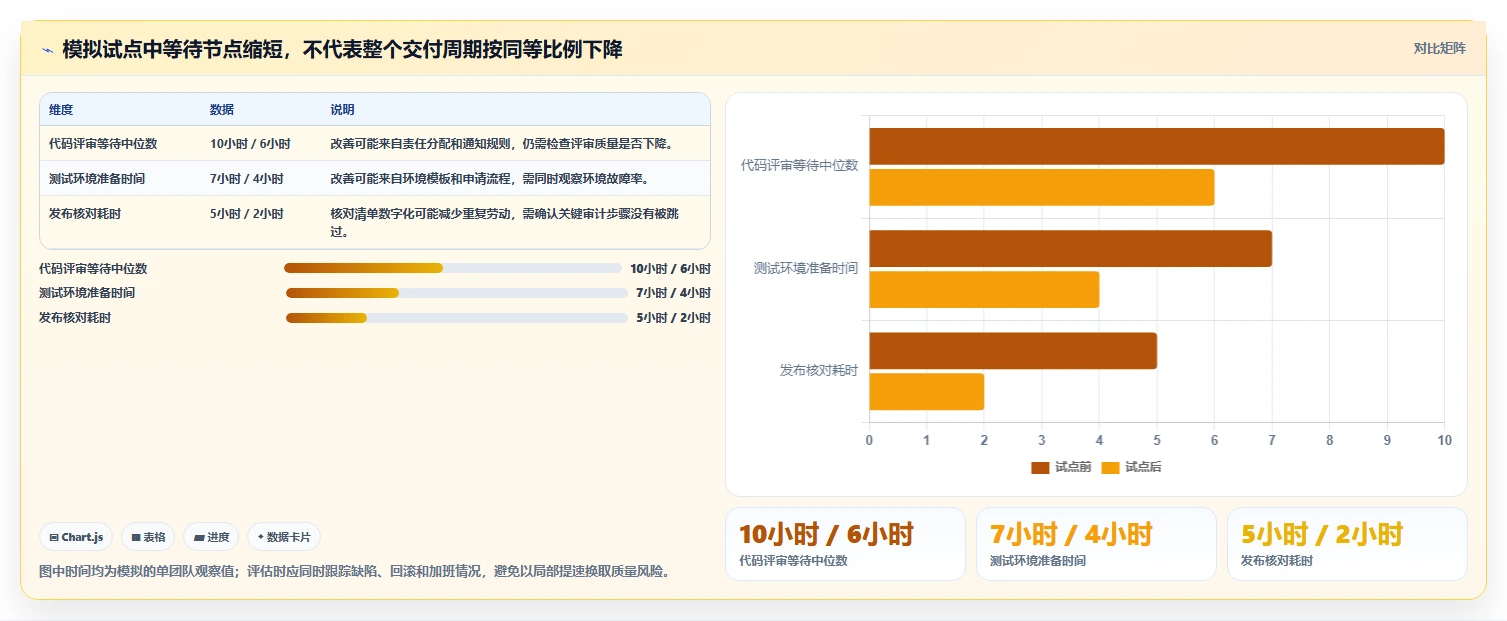Click the 代码评审等待中位数 progress bar
This screenshot has width=1507, height=621.
coord(453,268)
